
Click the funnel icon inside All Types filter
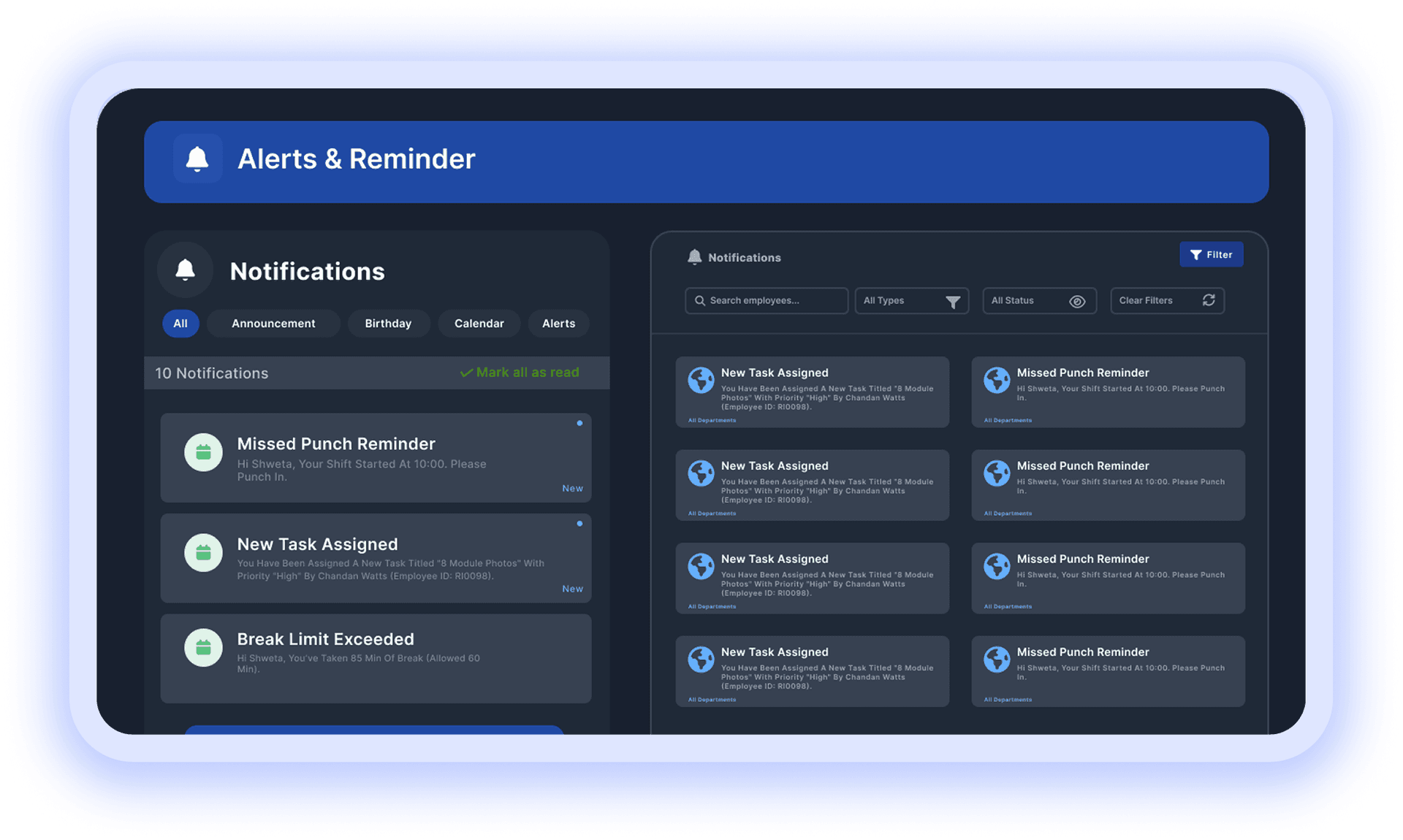954,301
